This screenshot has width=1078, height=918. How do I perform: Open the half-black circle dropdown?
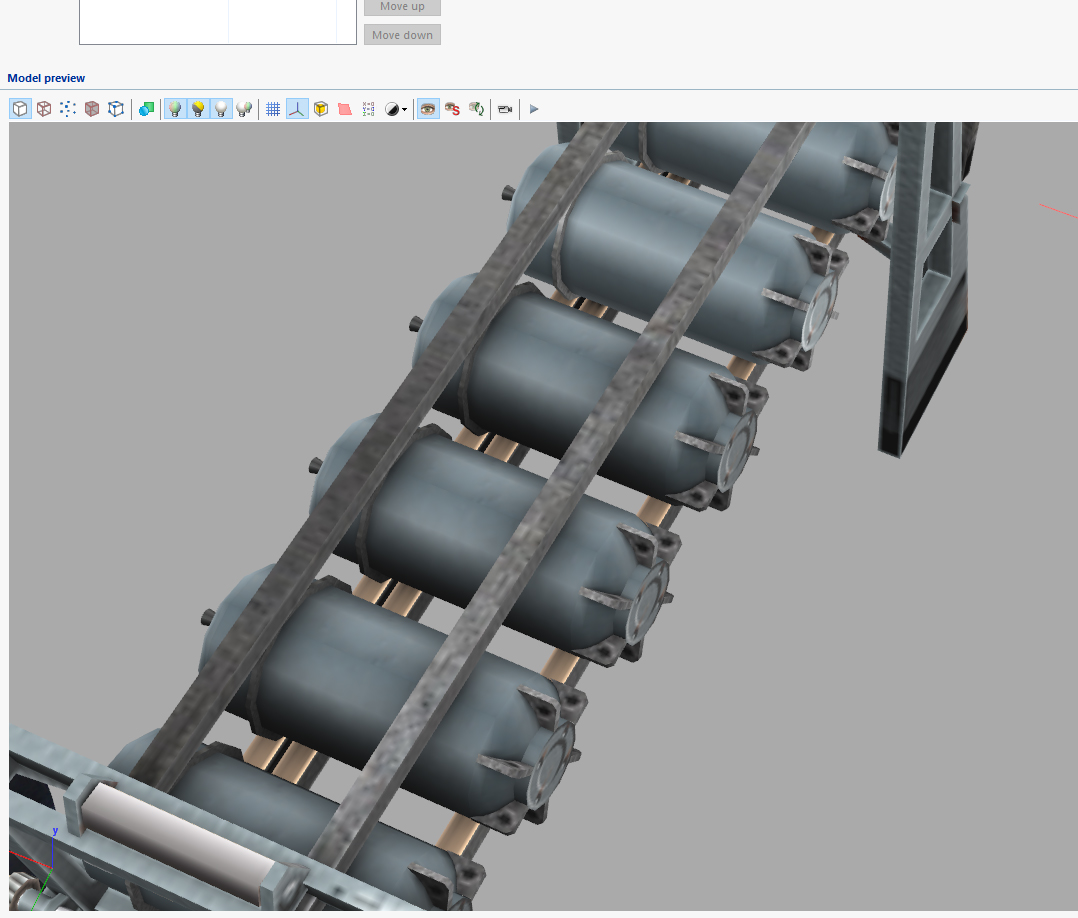(x=396, y=109)
